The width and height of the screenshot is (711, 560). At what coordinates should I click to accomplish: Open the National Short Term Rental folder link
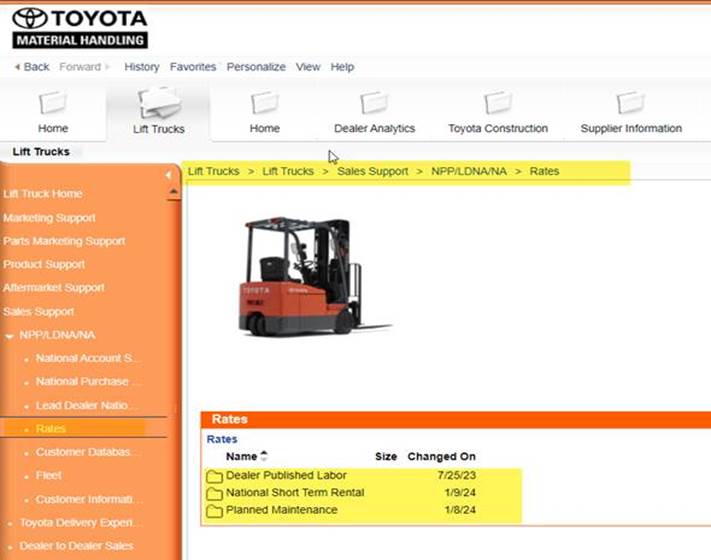[x=294, y=493]
